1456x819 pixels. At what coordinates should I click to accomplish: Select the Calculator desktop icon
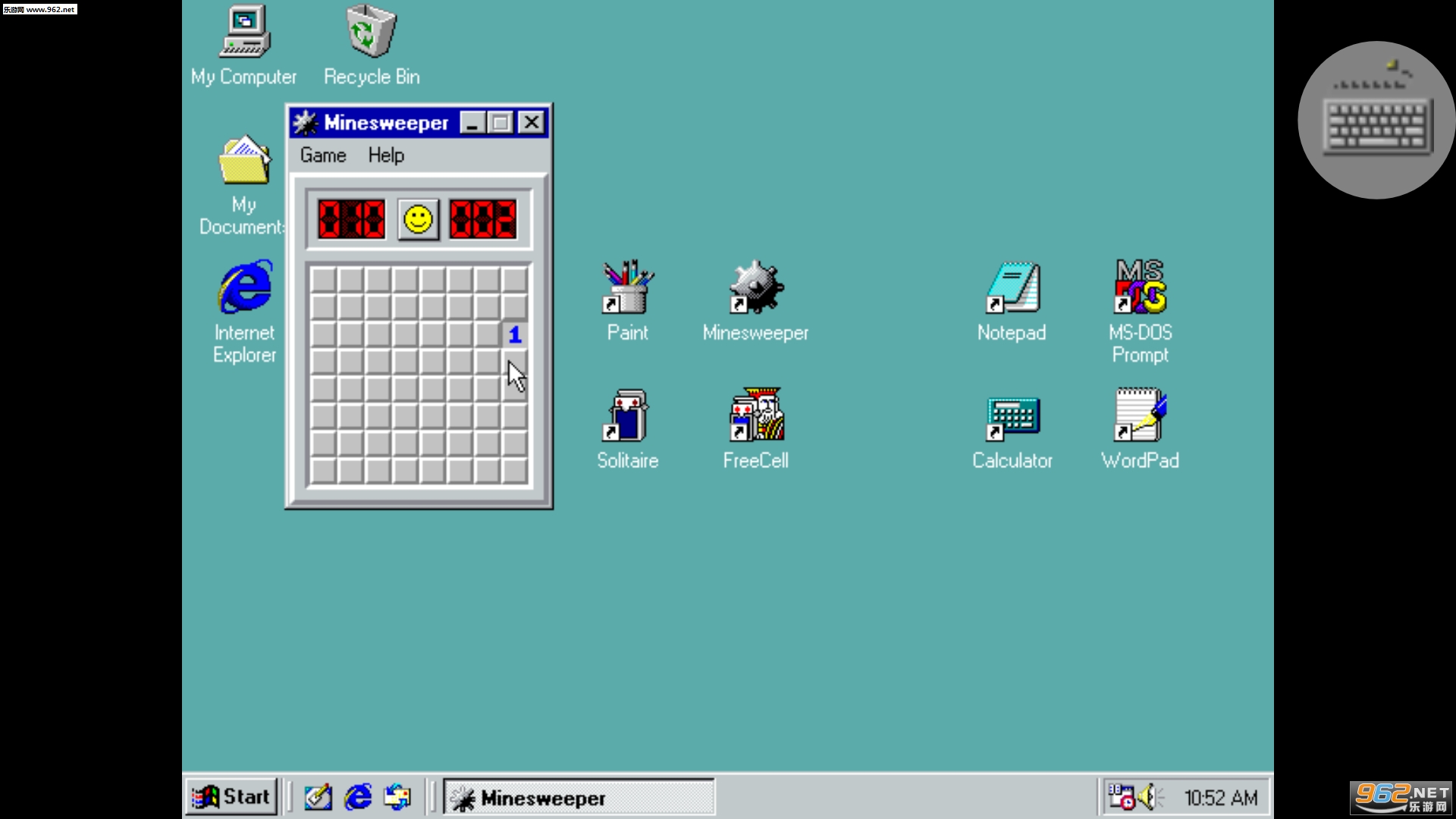click(1012, 418)
